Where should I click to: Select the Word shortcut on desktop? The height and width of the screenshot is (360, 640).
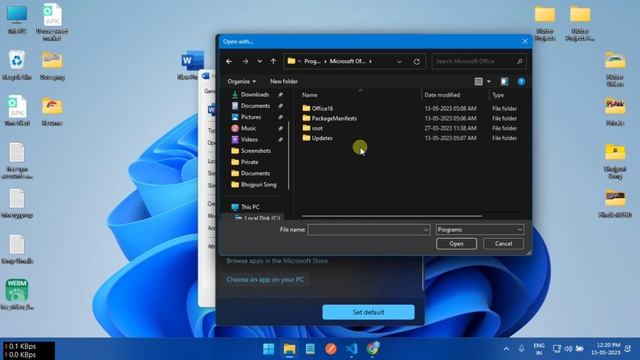pyautogui.click(x=191, y=65)
